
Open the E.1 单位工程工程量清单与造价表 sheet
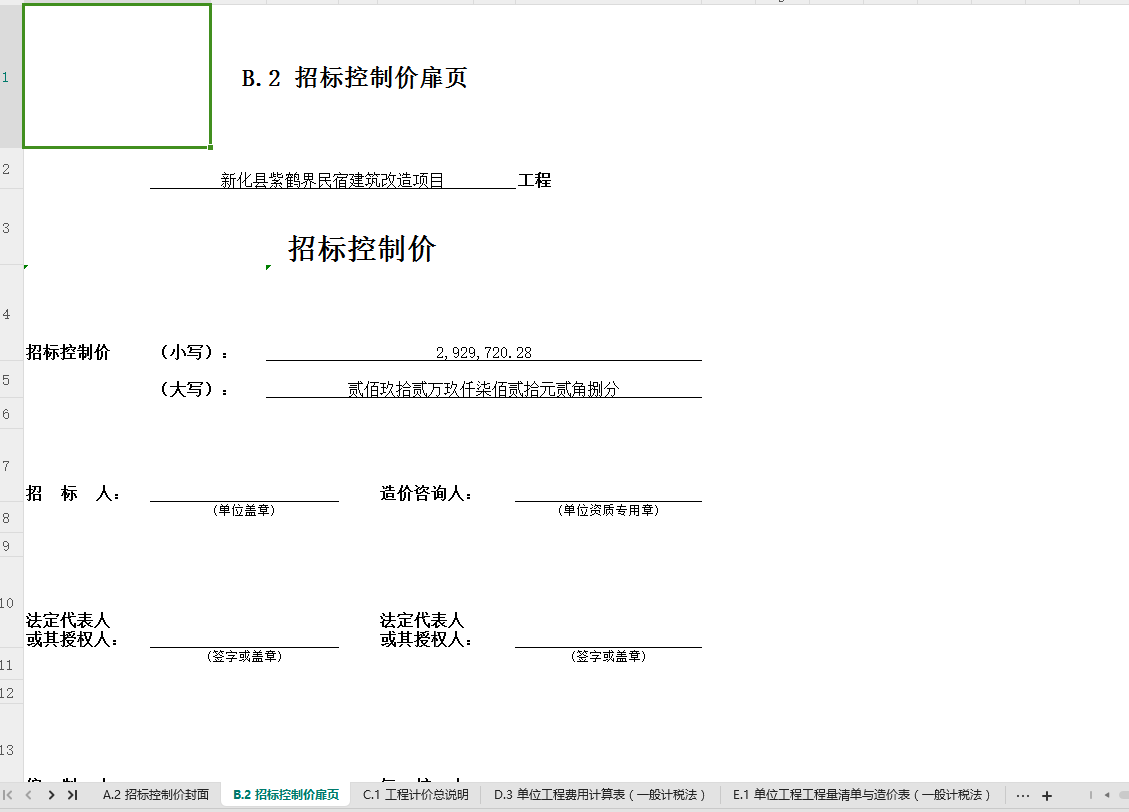click(x=861, y=795)
